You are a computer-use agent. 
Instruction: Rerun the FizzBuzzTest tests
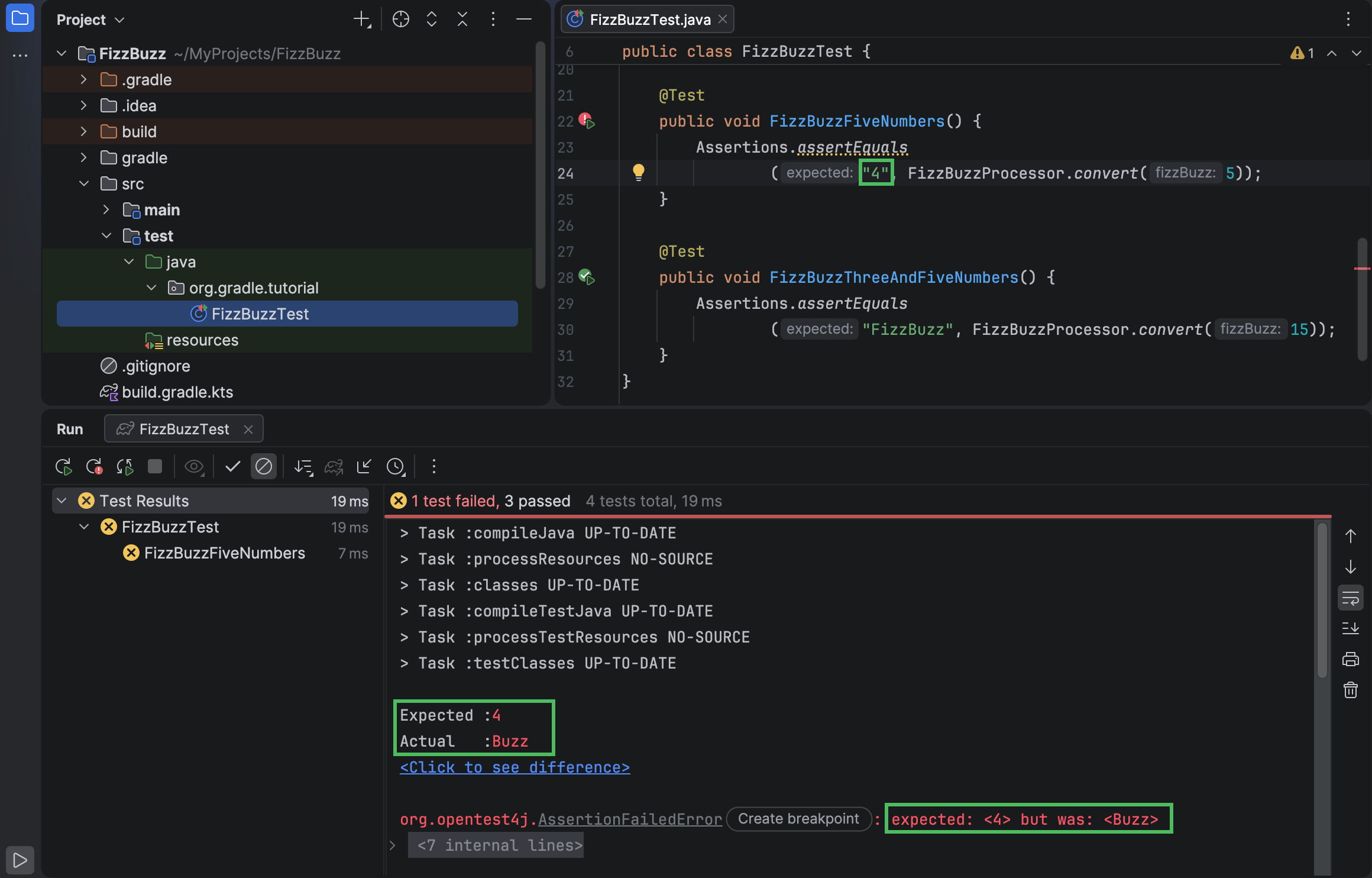63,467
